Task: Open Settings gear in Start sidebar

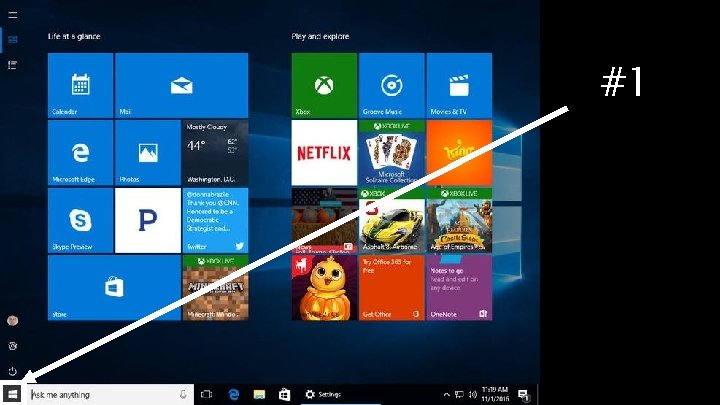Action: coord(13,346)
